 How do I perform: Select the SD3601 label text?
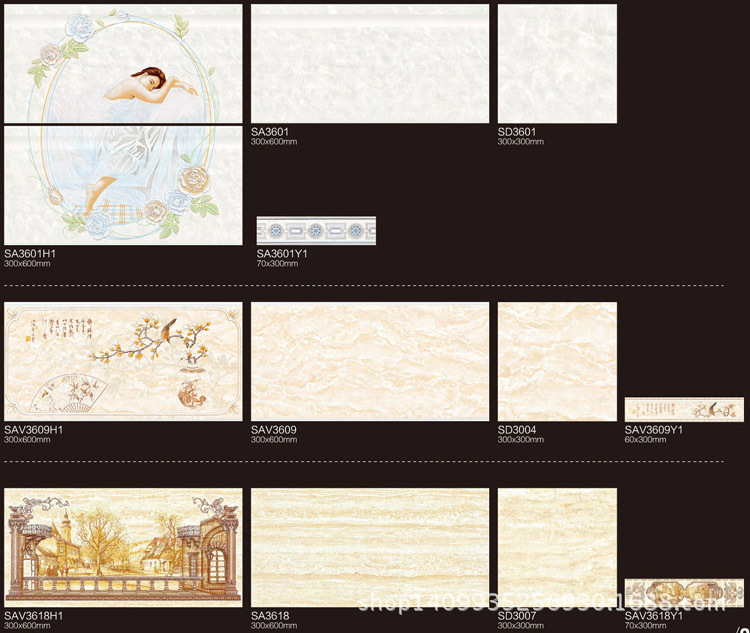click(517, 132)
